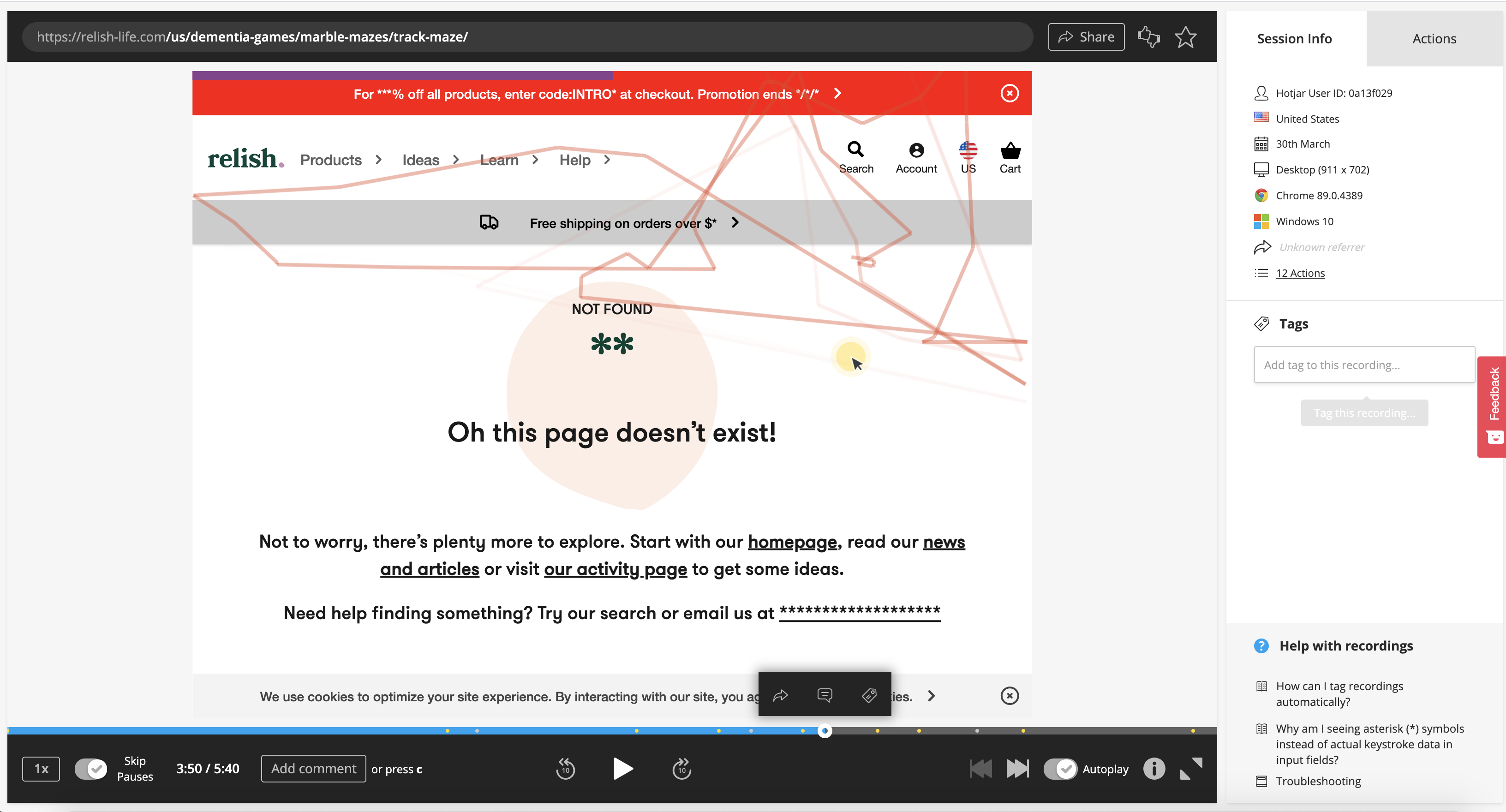
Task: Jump to next recording
Action: coord(1017,769)
